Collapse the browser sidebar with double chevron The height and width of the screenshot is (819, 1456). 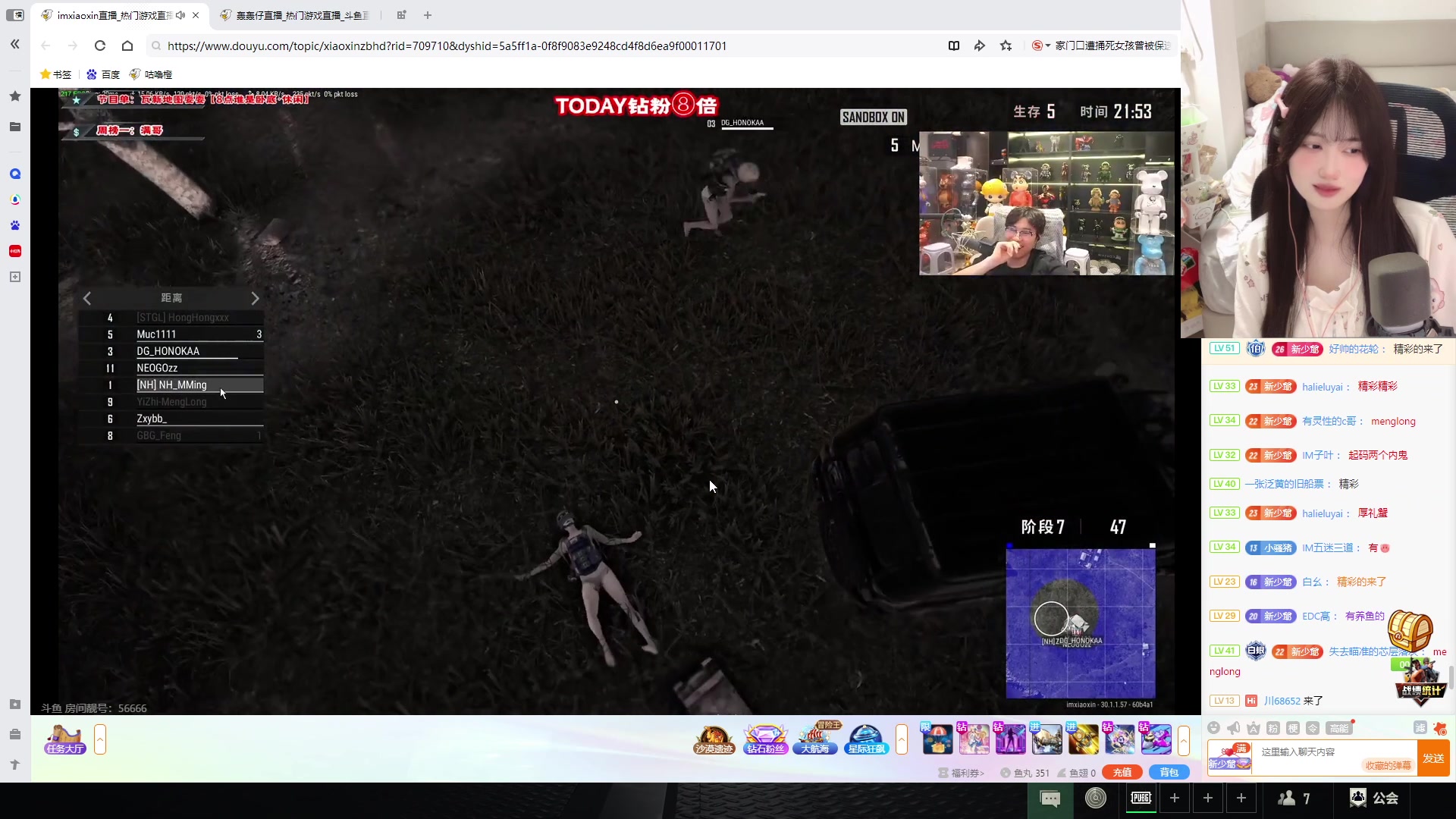click(14, 44)
